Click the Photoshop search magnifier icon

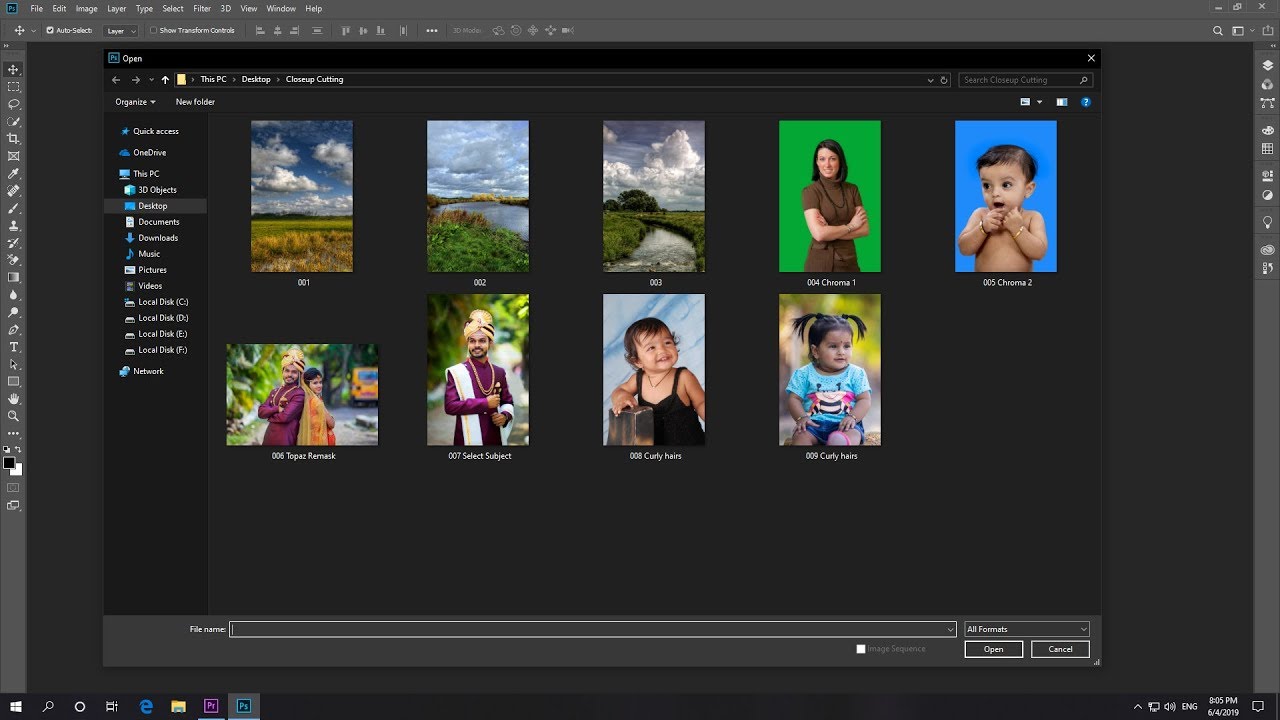1218,30
